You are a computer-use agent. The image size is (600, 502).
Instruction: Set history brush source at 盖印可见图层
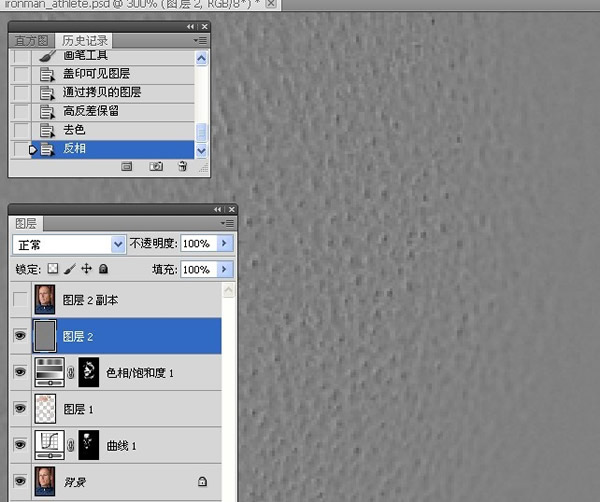pos(21,74)
